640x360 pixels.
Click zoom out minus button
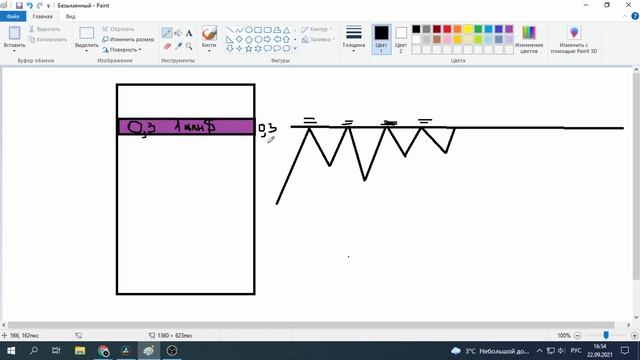click(578, 336)
